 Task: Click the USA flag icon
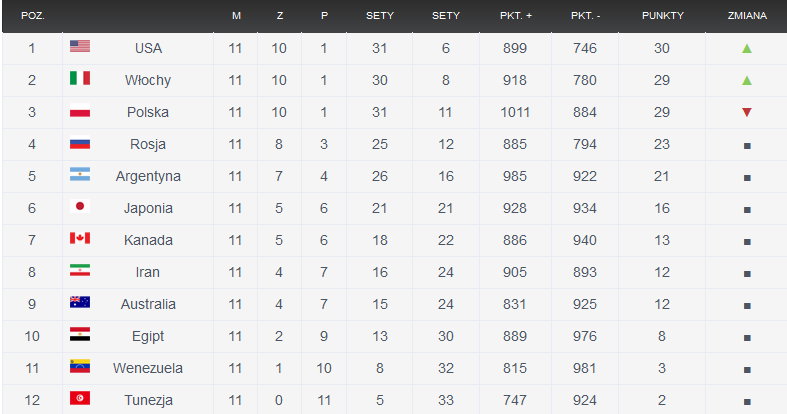(x=80, y=46)
